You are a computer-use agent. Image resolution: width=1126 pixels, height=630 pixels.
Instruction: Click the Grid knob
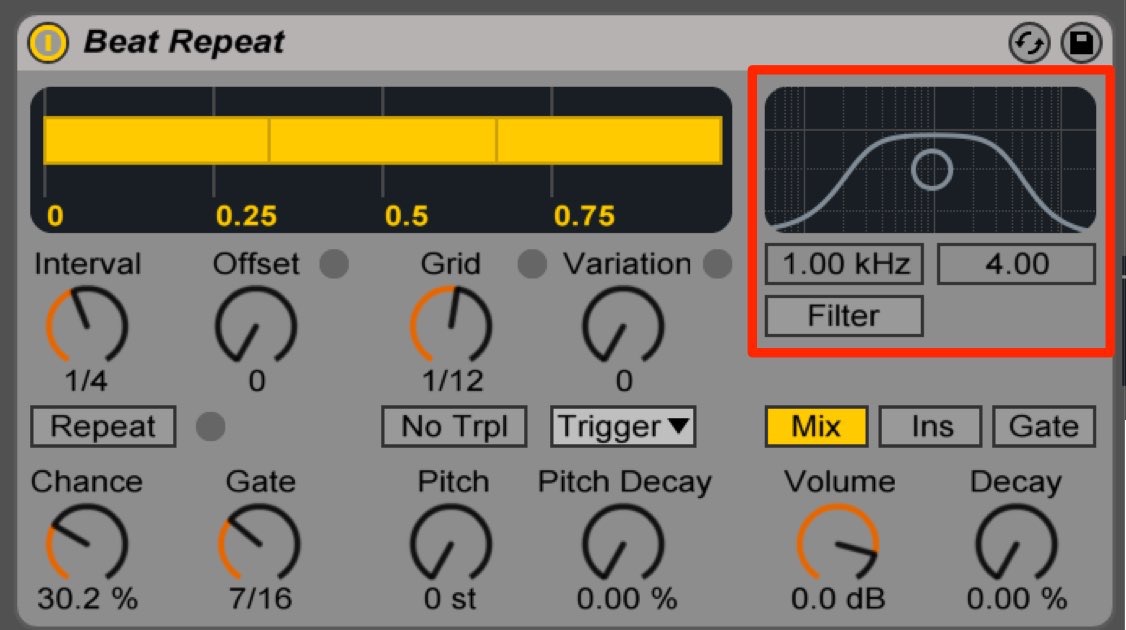click(451, 325)
